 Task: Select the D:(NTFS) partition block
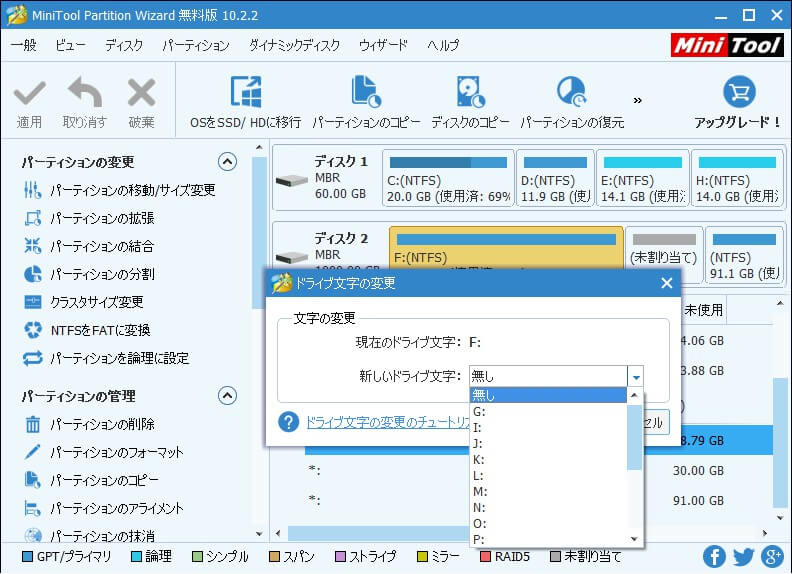[555, 178]
